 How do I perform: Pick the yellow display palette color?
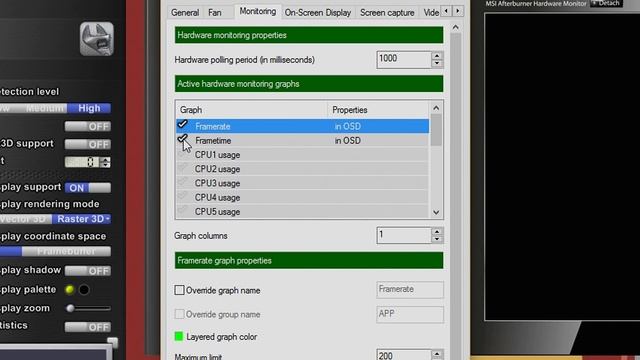click(x=70, y=290)
